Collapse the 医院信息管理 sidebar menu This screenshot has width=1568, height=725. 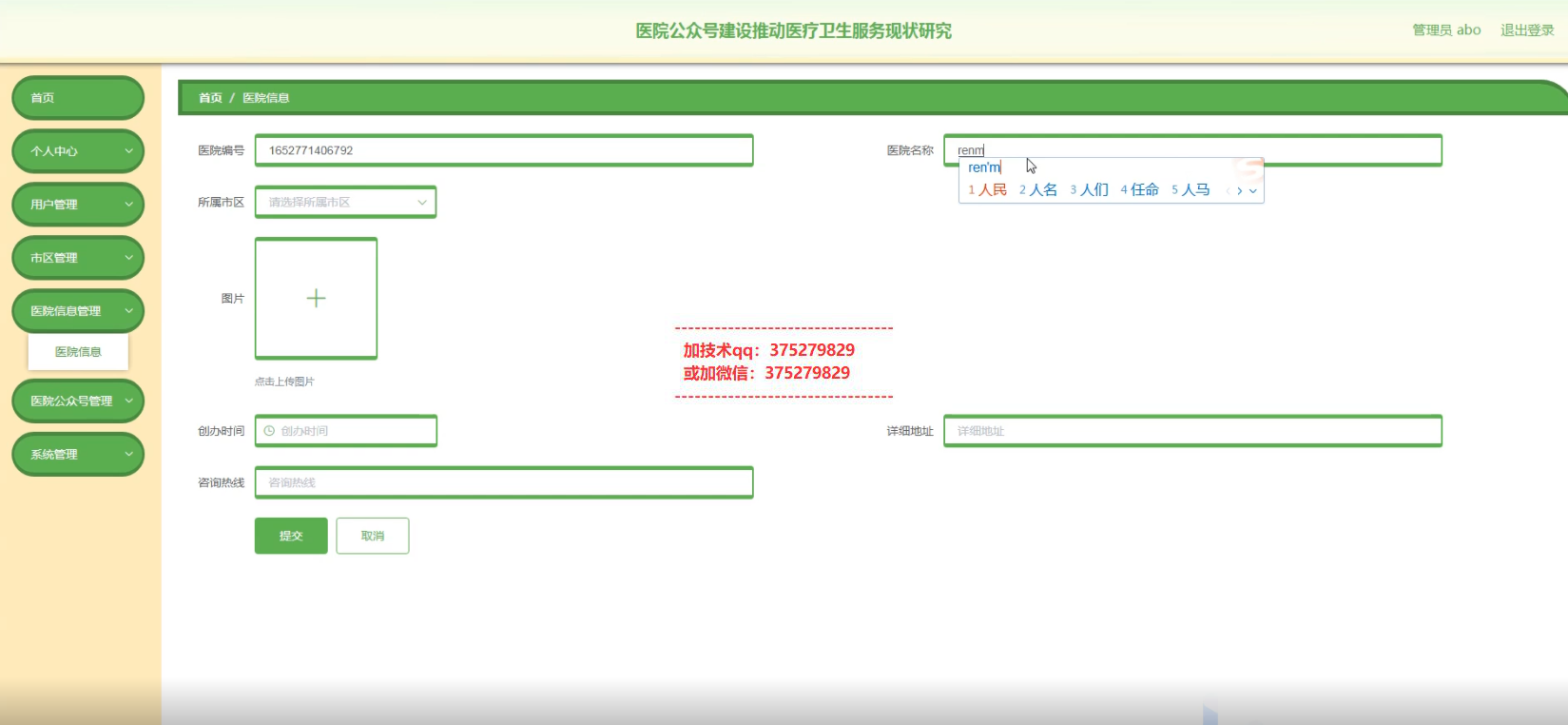coord(78,311)
